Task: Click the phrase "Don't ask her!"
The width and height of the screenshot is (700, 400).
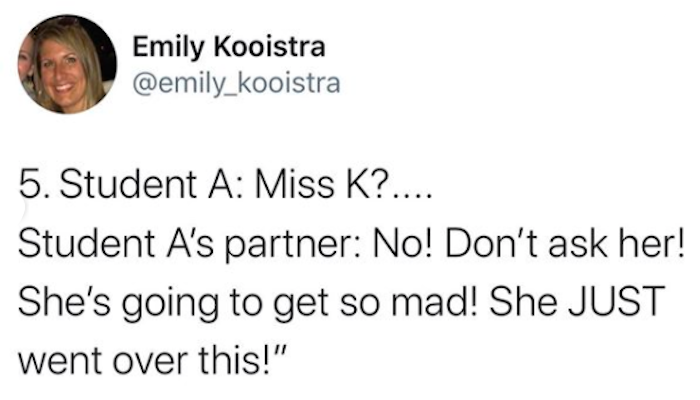Action: pyautogui.click(x=564, y=243)
